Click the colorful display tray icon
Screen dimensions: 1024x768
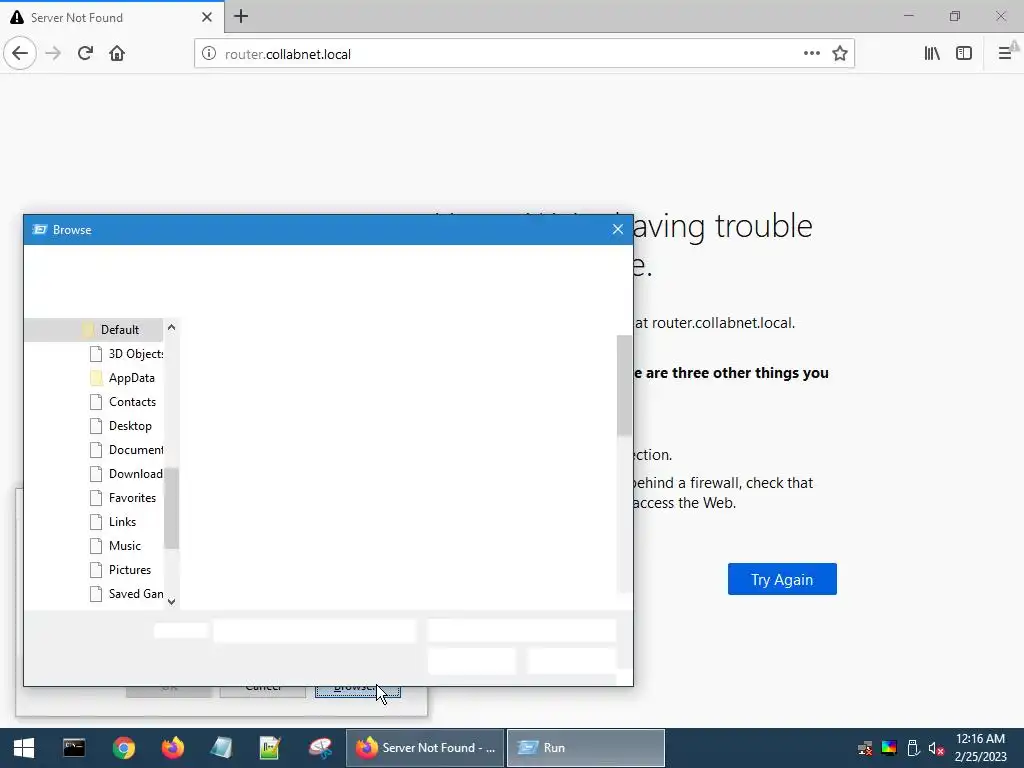(x=889, y=748)
